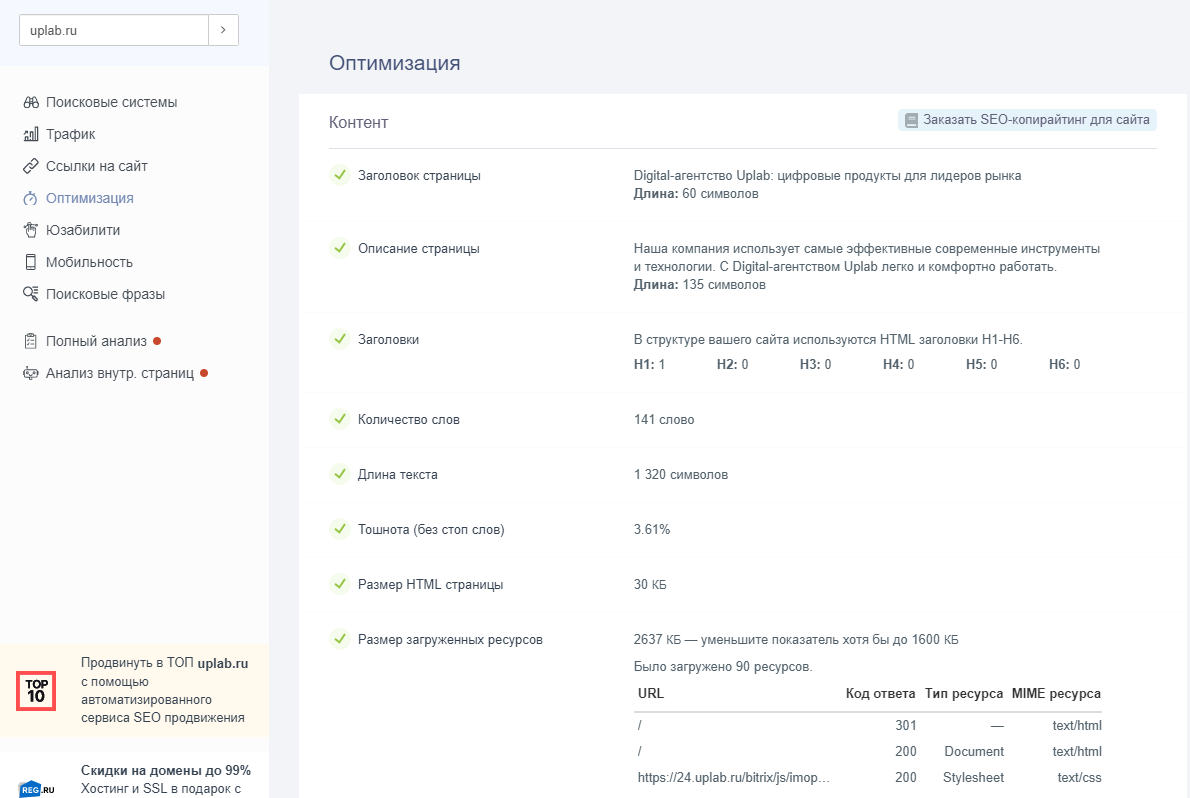1190x798 pixels.
Task: Click the green checkmark beside Тошнота
Action: [340, 529]
